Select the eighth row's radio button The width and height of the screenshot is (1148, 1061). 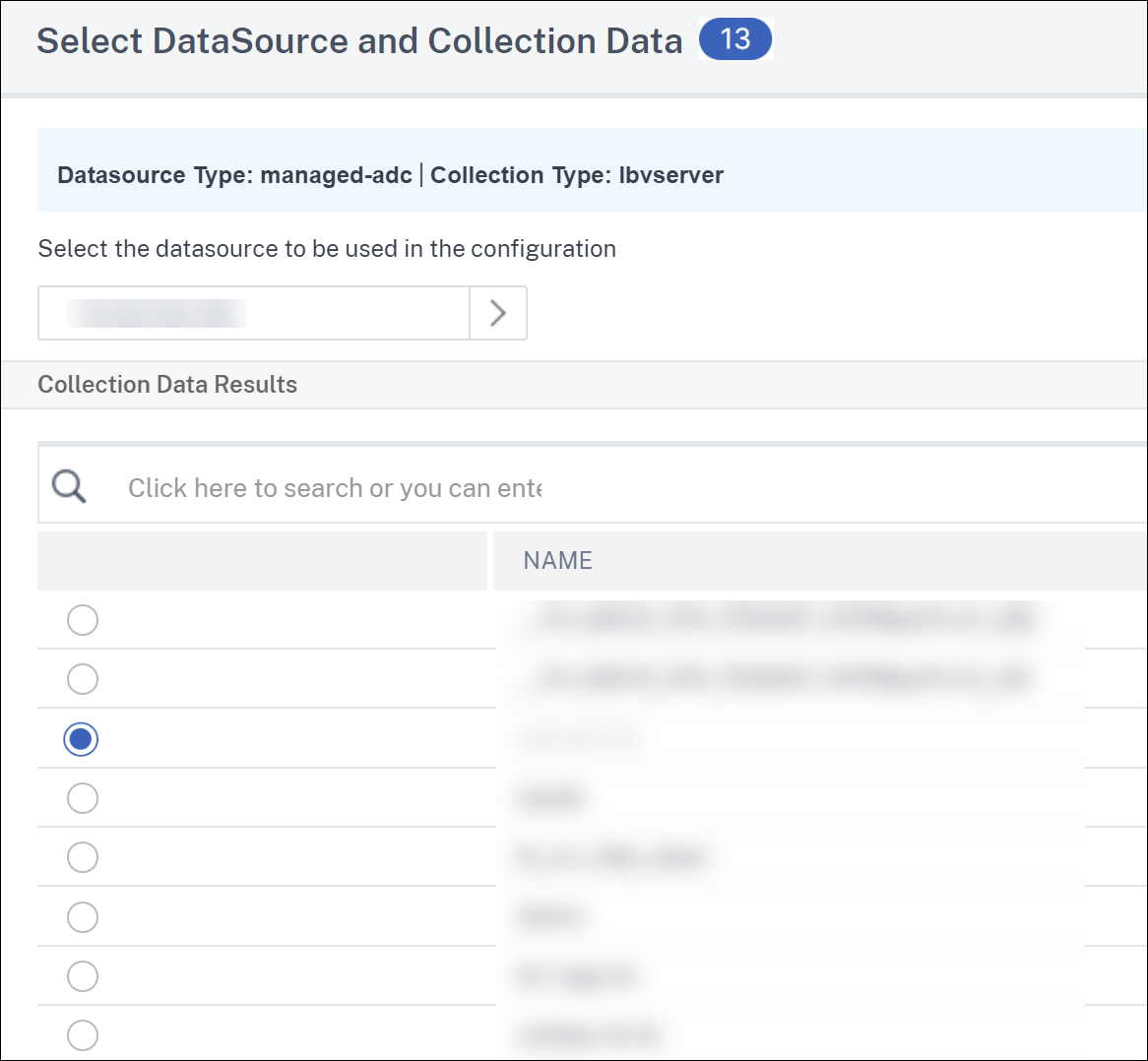[83, 1035]
